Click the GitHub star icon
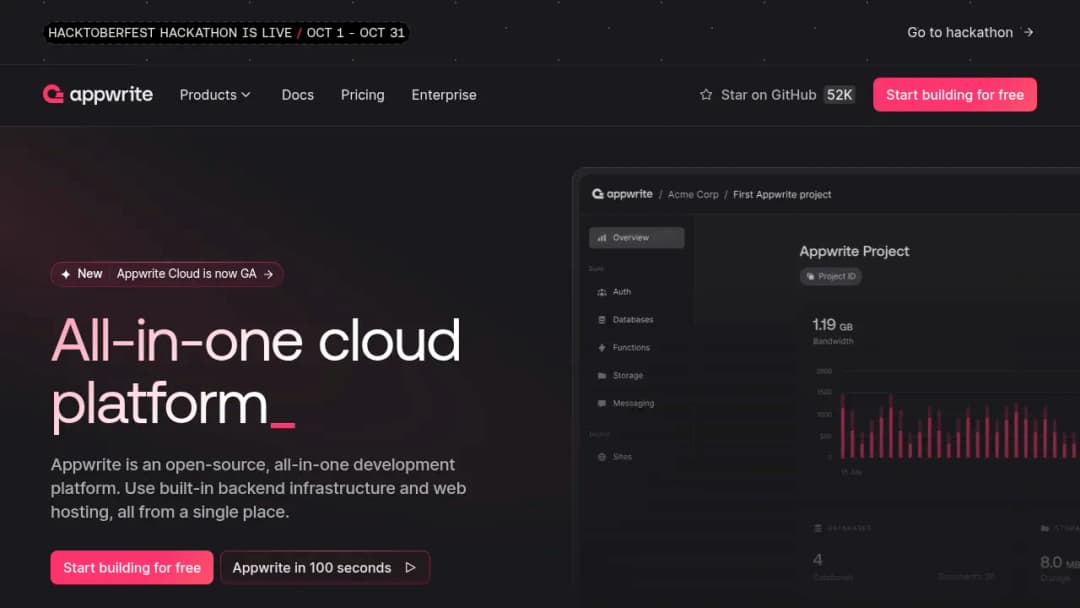This screenshot has height=608, width=1080. point(706,94)
